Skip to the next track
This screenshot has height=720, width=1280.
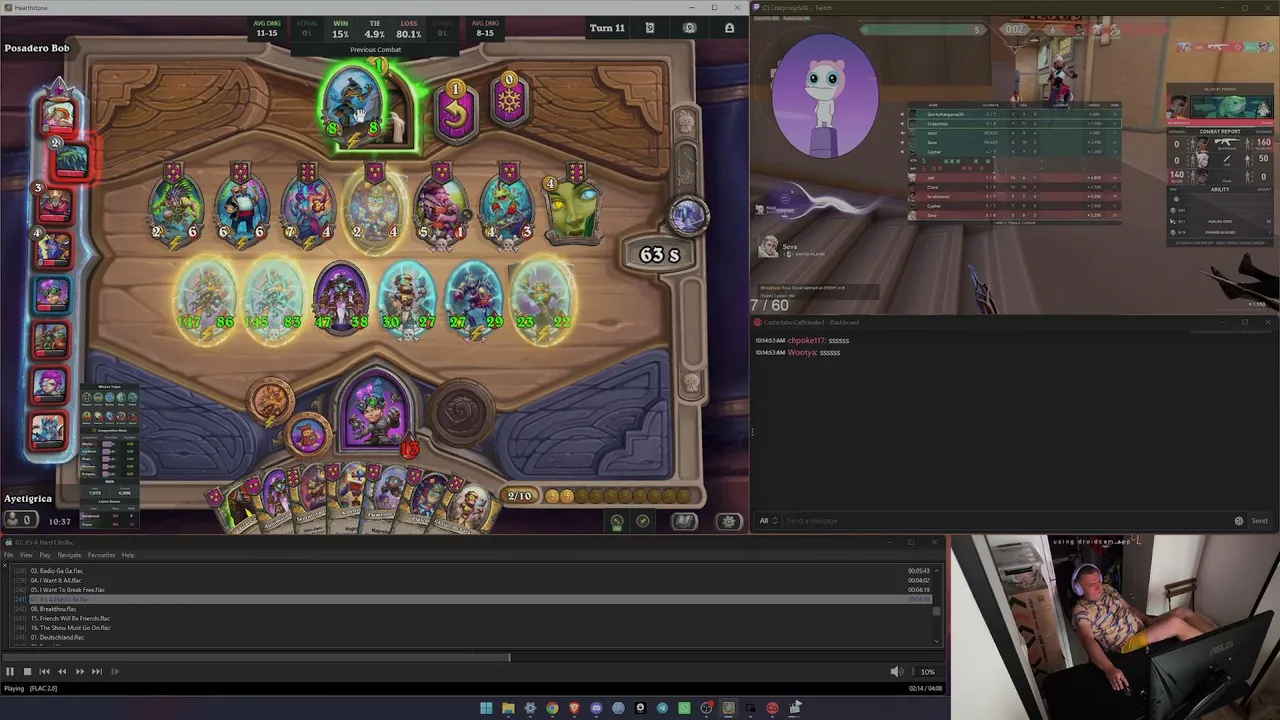[97, 672]
